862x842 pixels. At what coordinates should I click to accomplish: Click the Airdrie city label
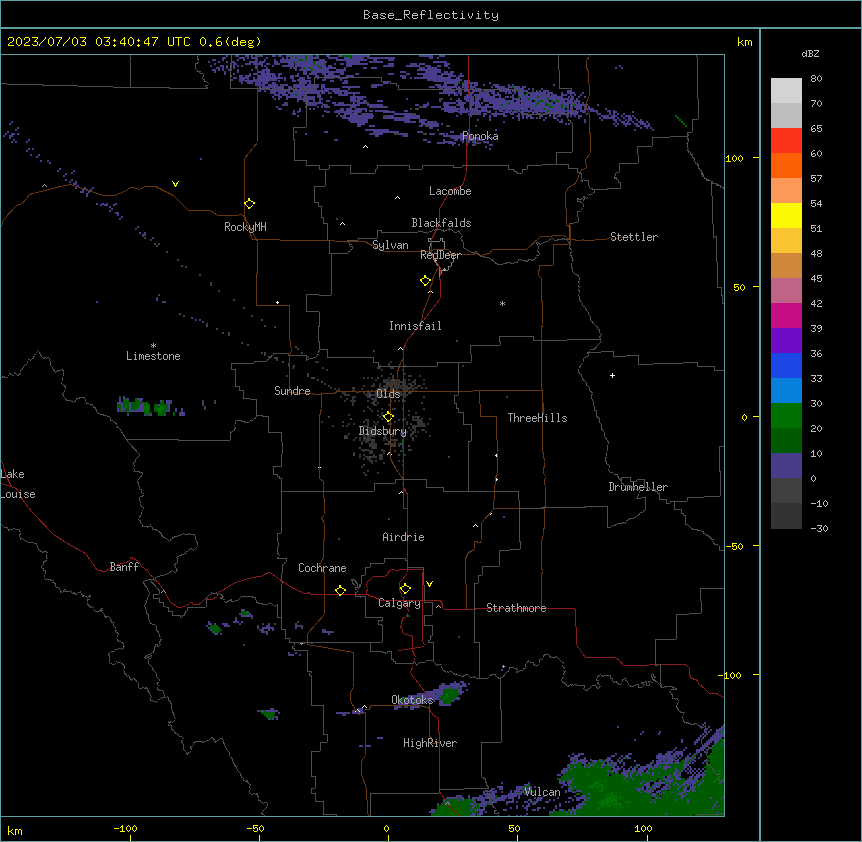click(403, 537)
